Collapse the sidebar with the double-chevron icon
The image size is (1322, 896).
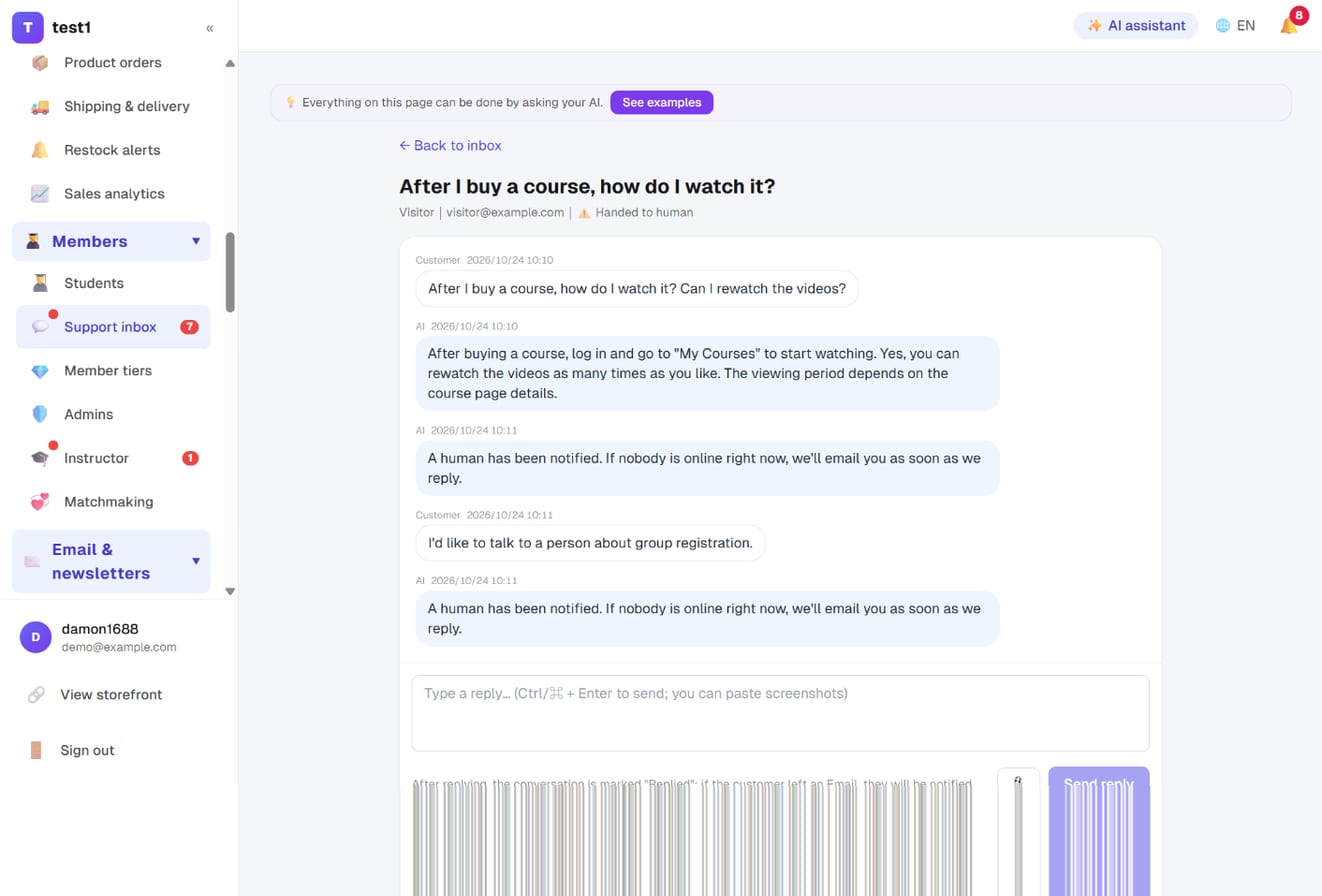coord(210,28)
